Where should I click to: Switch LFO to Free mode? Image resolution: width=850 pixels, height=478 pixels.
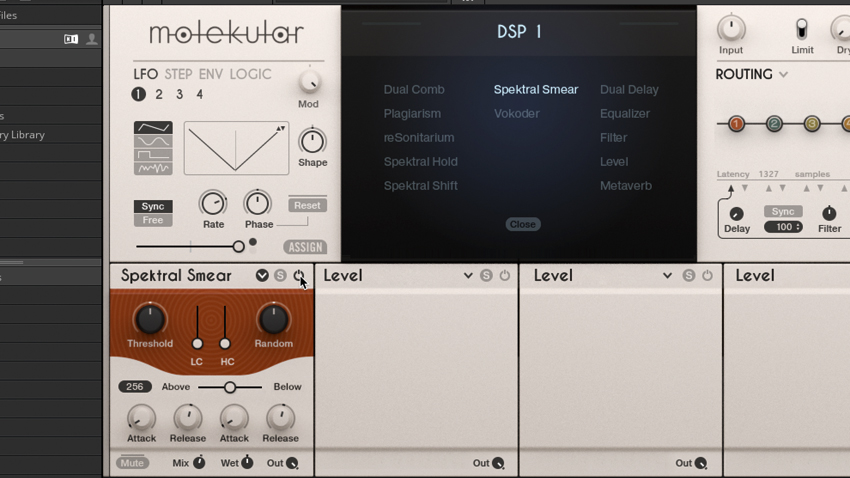tap(153, 220)
